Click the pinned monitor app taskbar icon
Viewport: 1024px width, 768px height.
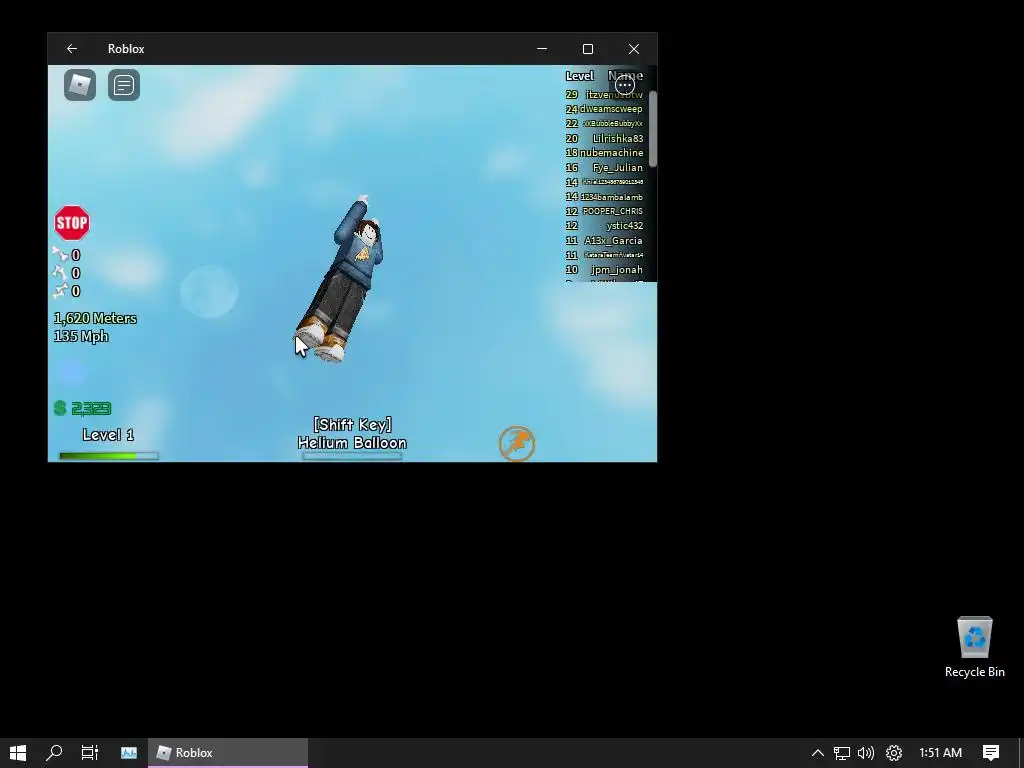129,752
